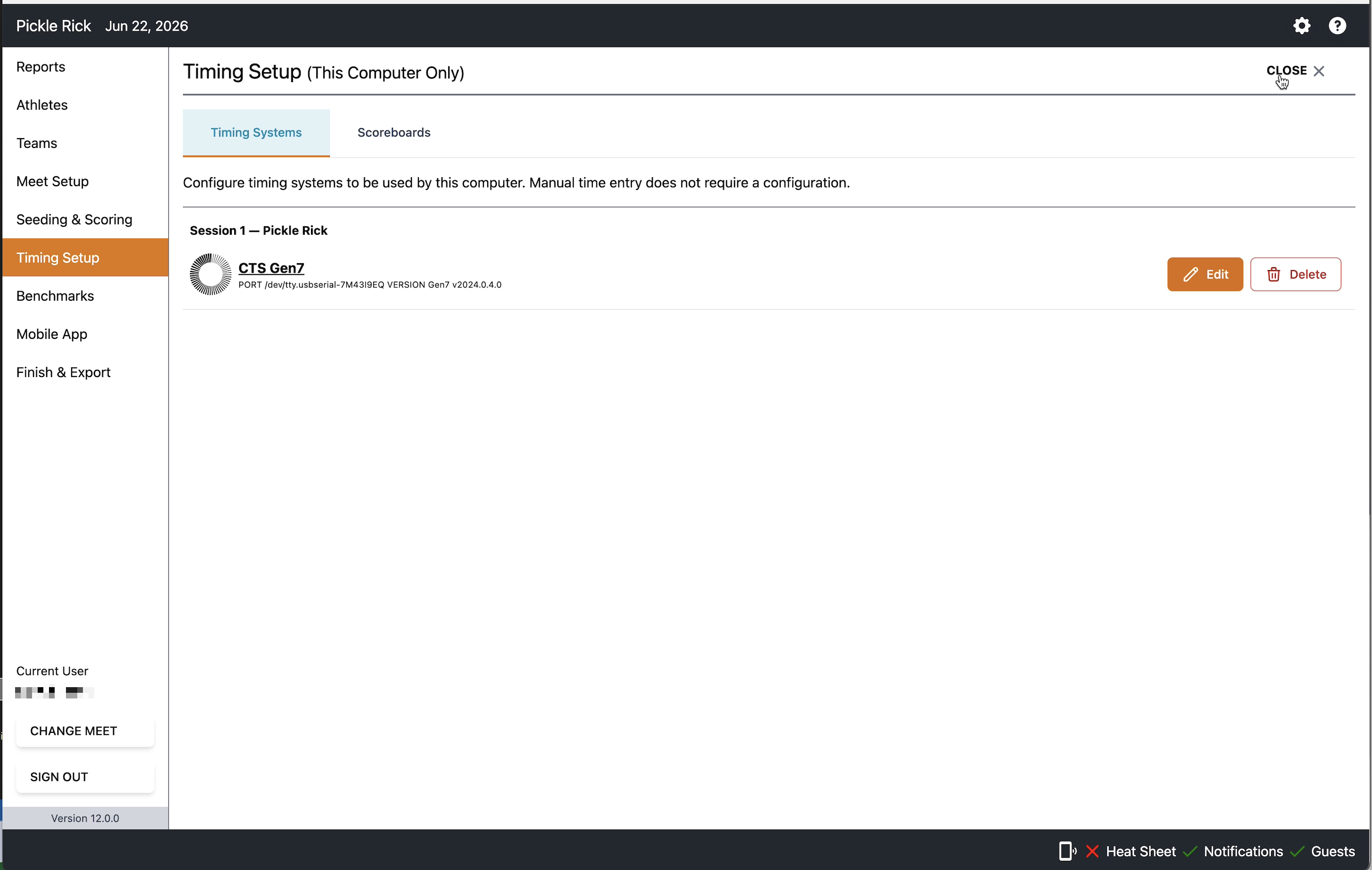The width and height of the screenshot is (1372, 870).
Task: Open the help question mark icon
Action: pyautogui.click(x=1337, y=25)
